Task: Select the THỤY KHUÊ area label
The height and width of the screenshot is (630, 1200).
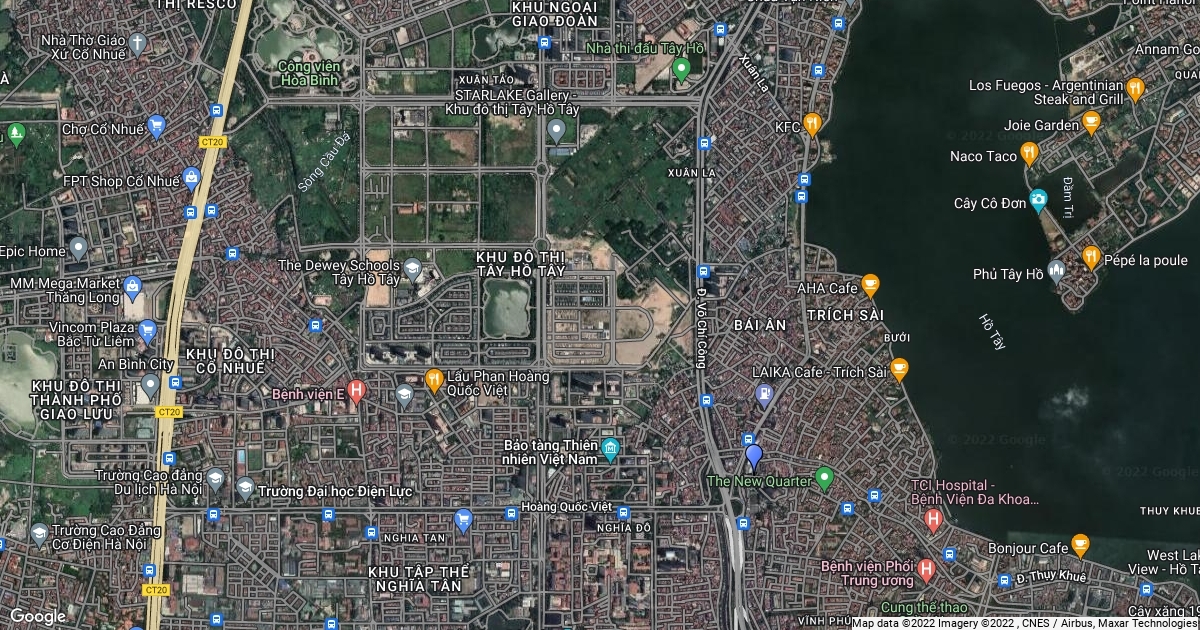Action: point(1169,511)
